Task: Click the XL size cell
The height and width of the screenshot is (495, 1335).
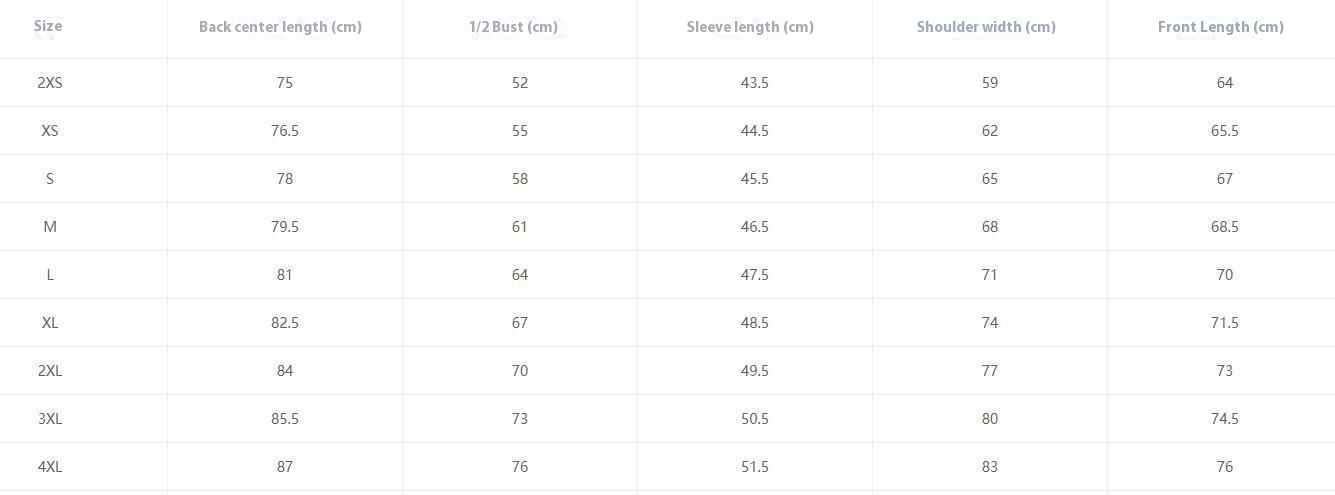Action: [x=50, y=323]
